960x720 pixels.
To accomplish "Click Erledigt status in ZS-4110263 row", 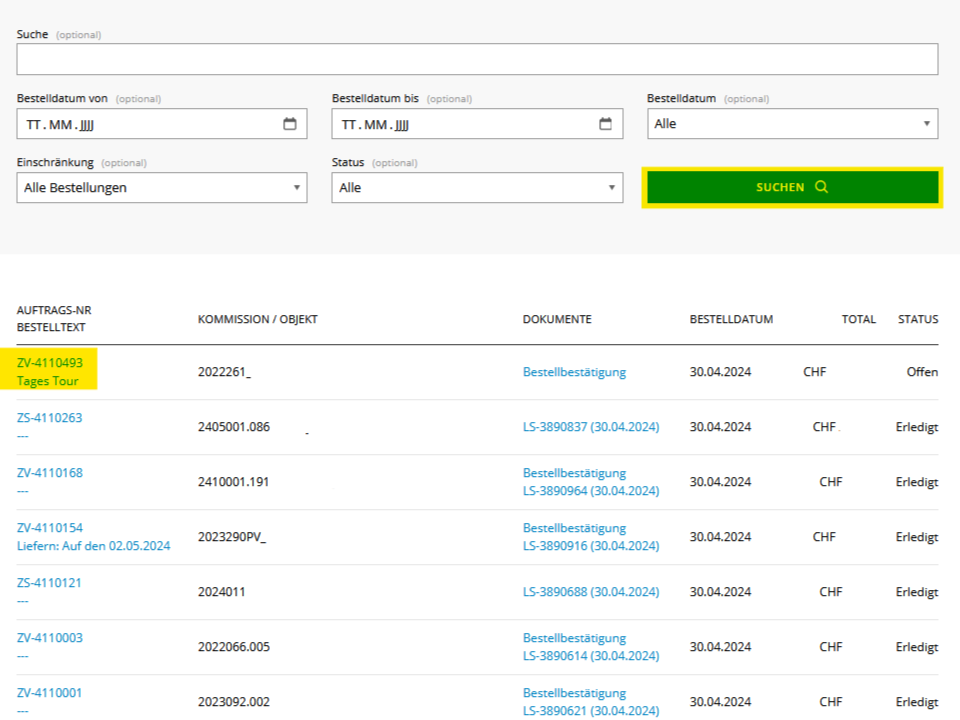I will 917,427.
